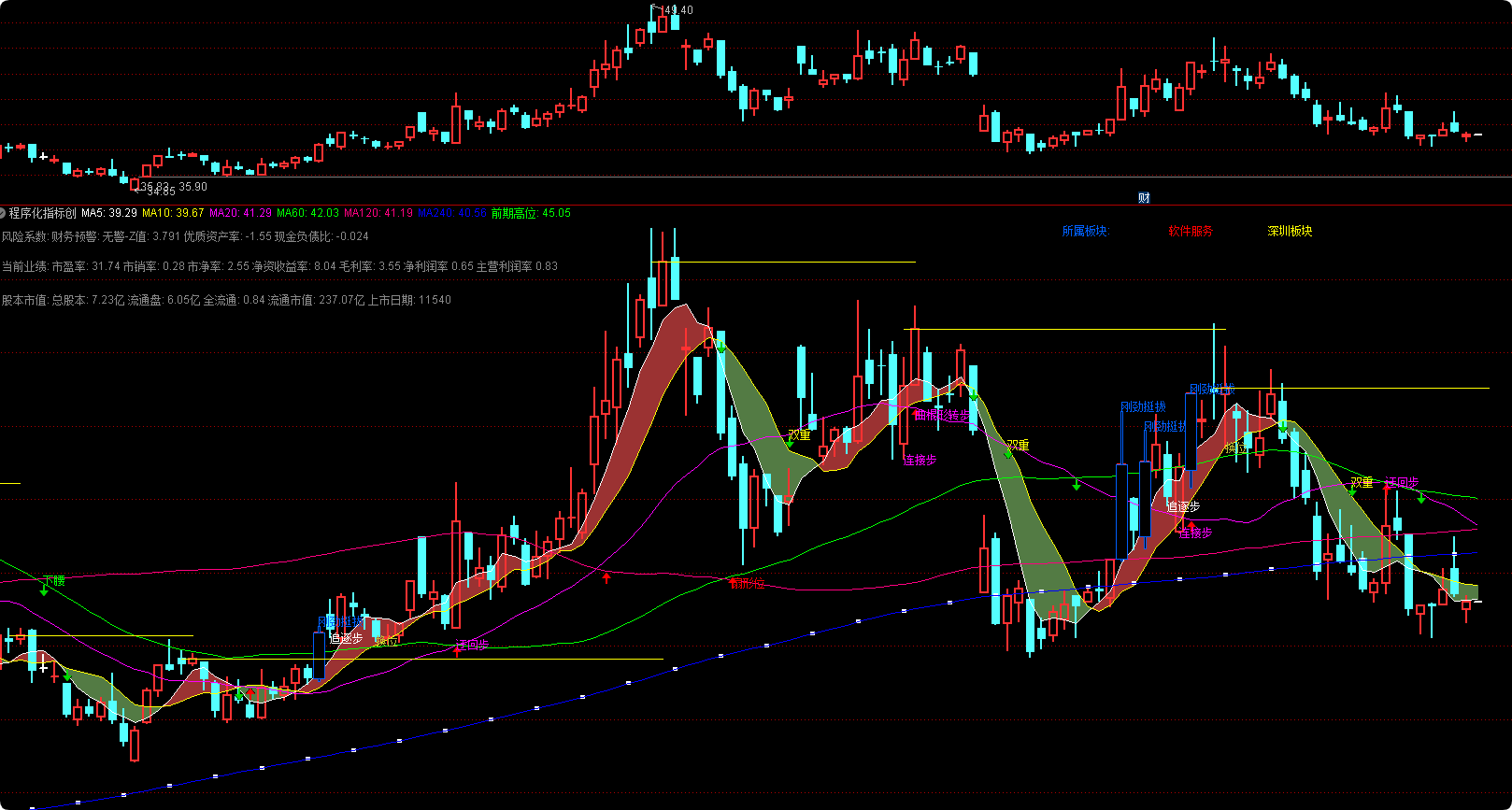Select the MA10 moving average label
Screen dimensions: 1512x810
coord(173,213)
